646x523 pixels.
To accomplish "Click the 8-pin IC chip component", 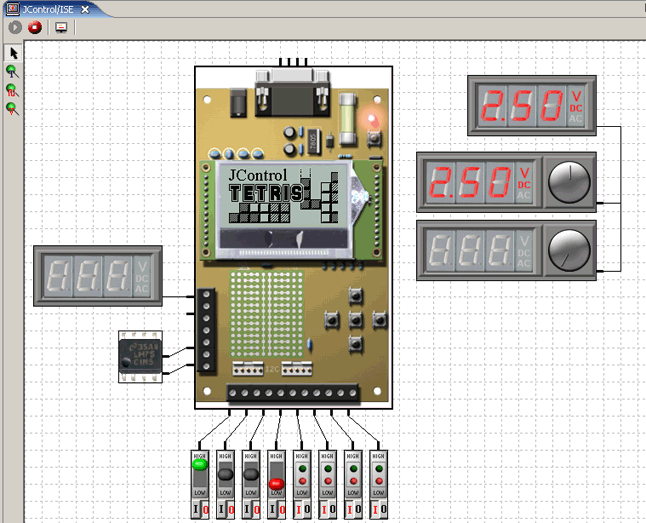I will [140, 354].
